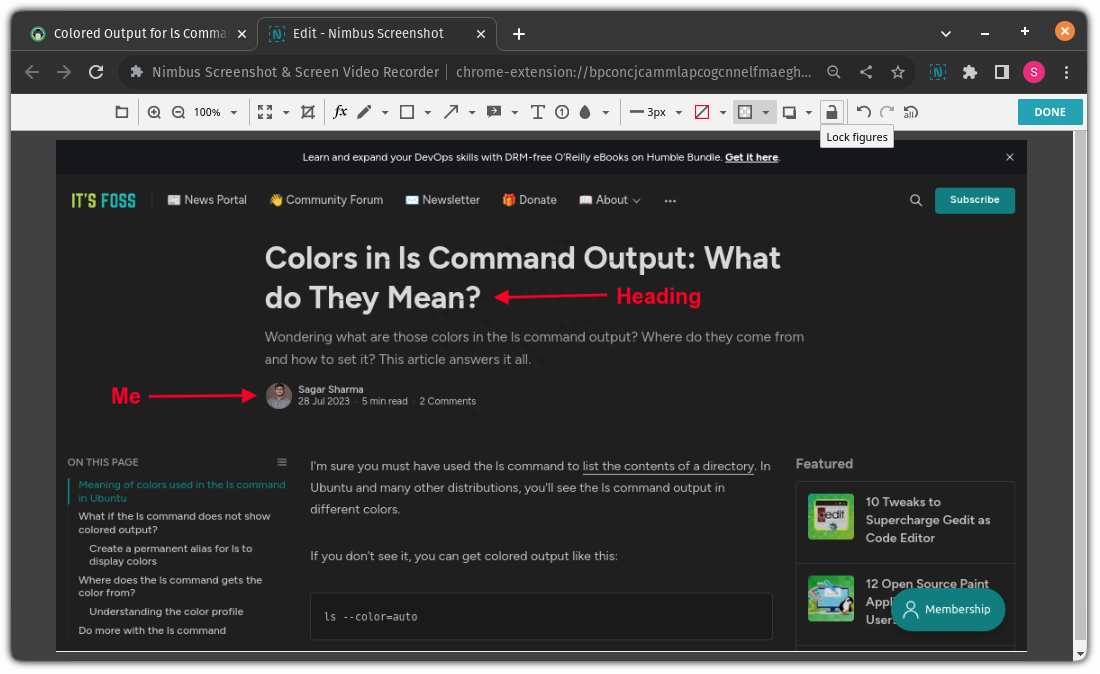
Task: Switch to Colored Output for ls Command tab
Action: pyautogui.click(x=140, y=33)
